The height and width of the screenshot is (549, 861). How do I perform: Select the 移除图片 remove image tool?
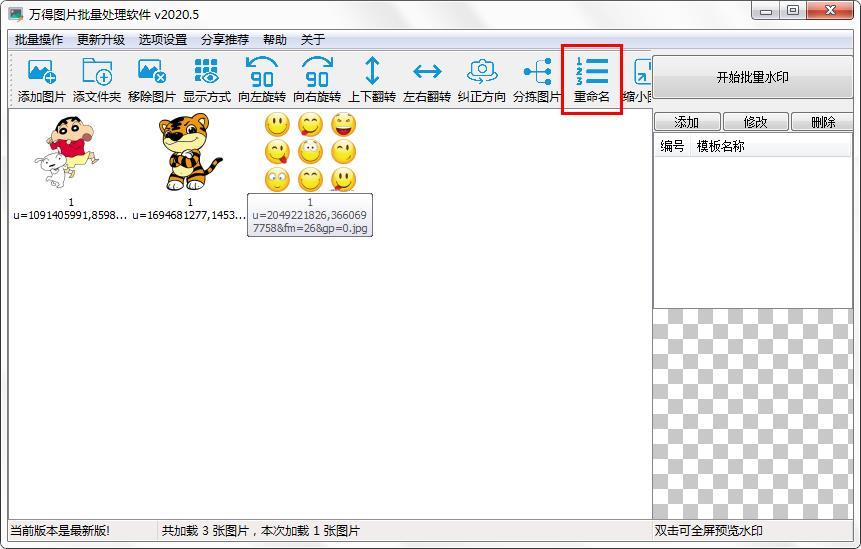[152, 80]
